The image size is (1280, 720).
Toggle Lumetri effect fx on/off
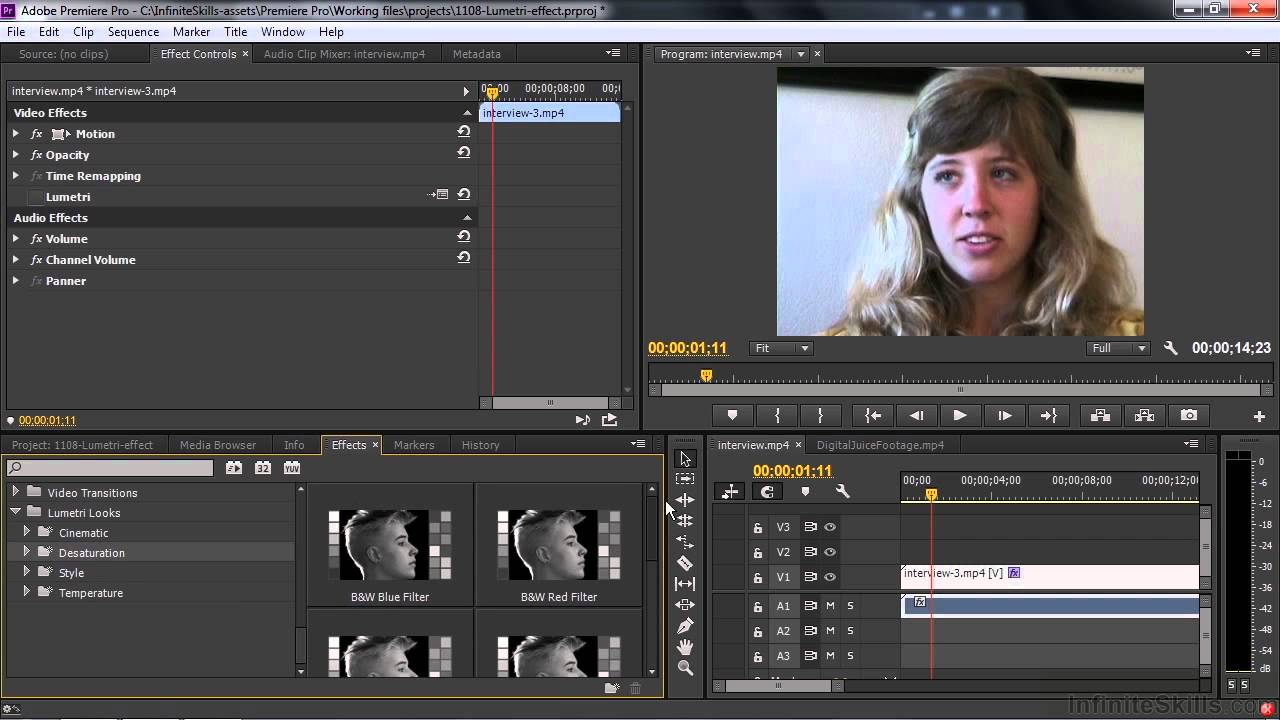[x=36, y=197]
